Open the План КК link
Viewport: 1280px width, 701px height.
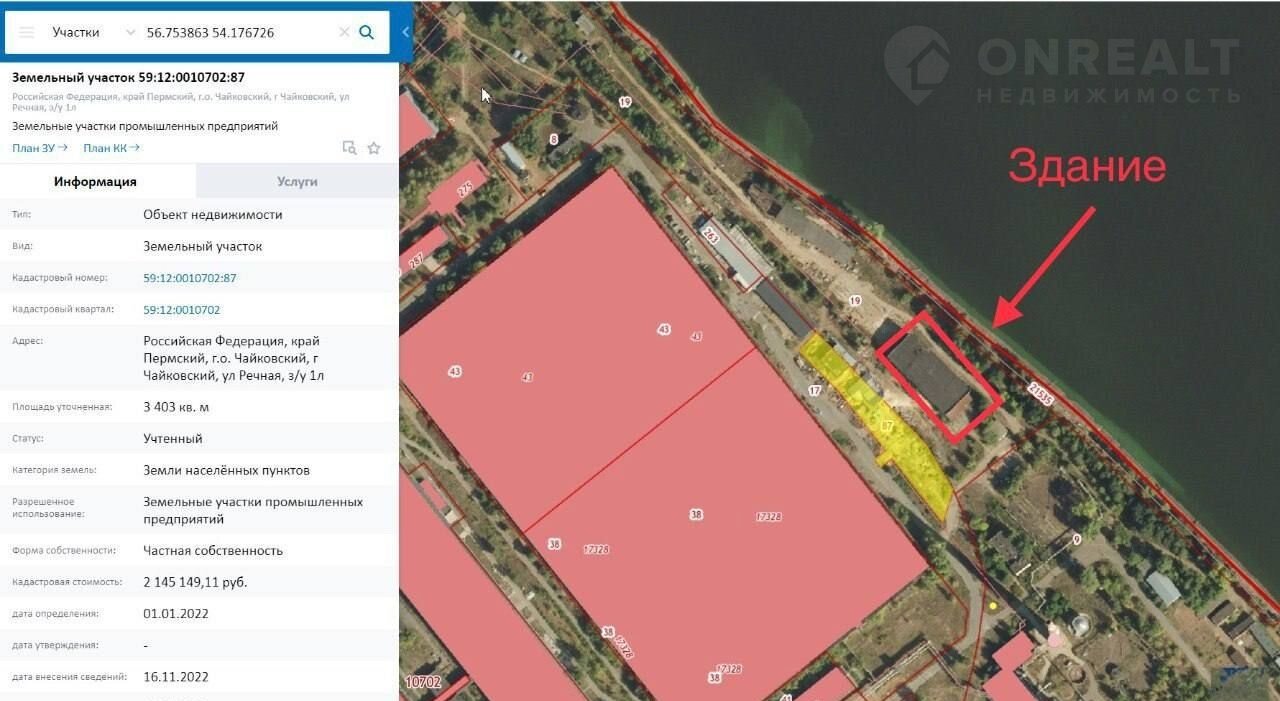tap(111, 148)
